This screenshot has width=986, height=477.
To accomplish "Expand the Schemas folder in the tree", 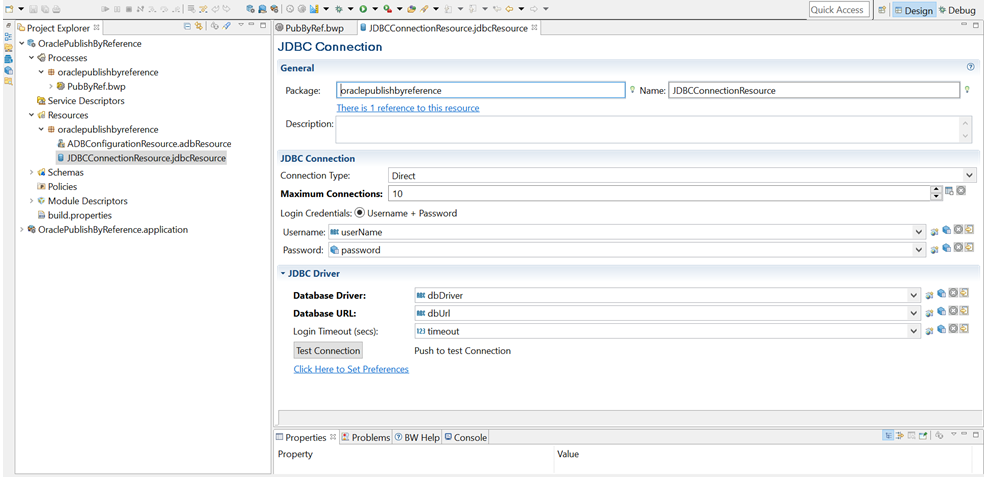I will [31, 172].
